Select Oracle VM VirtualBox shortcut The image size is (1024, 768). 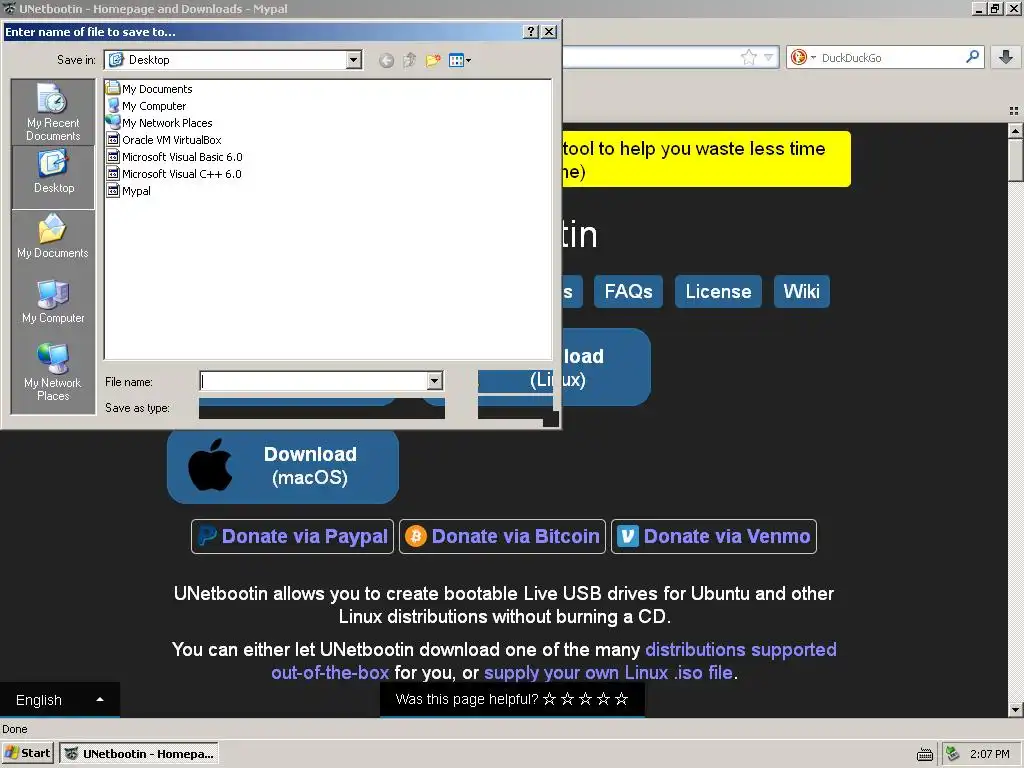pos(164,140)
